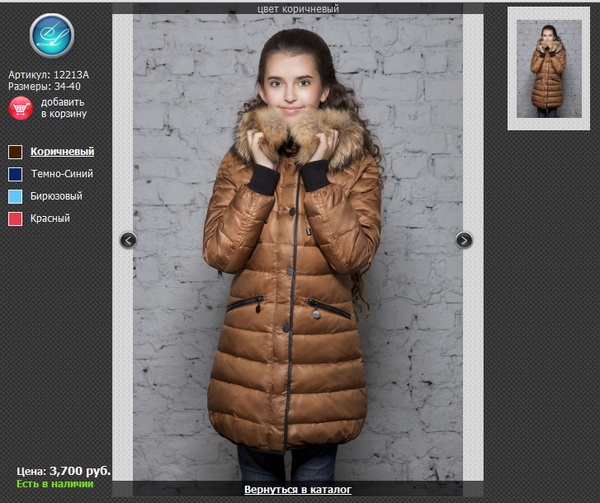The width and height of the screenshot is (600, 503).
Task: Click the round blue store logo
Action: coord(51,36)
